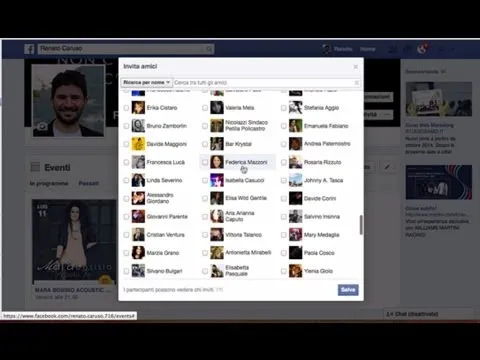The height and width of the screenshot is (360, 480).
Task: Click the dialog's vertical scrollbar thumb
Action: [x=361, y=225]
